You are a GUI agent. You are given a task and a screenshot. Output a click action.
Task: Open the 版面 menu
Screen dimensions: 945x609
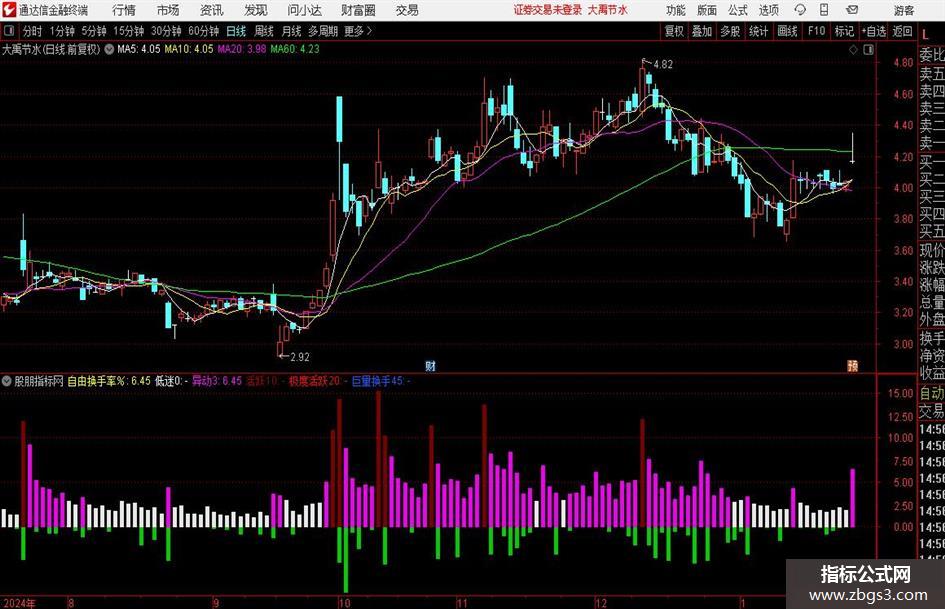[x=706, y=10]
